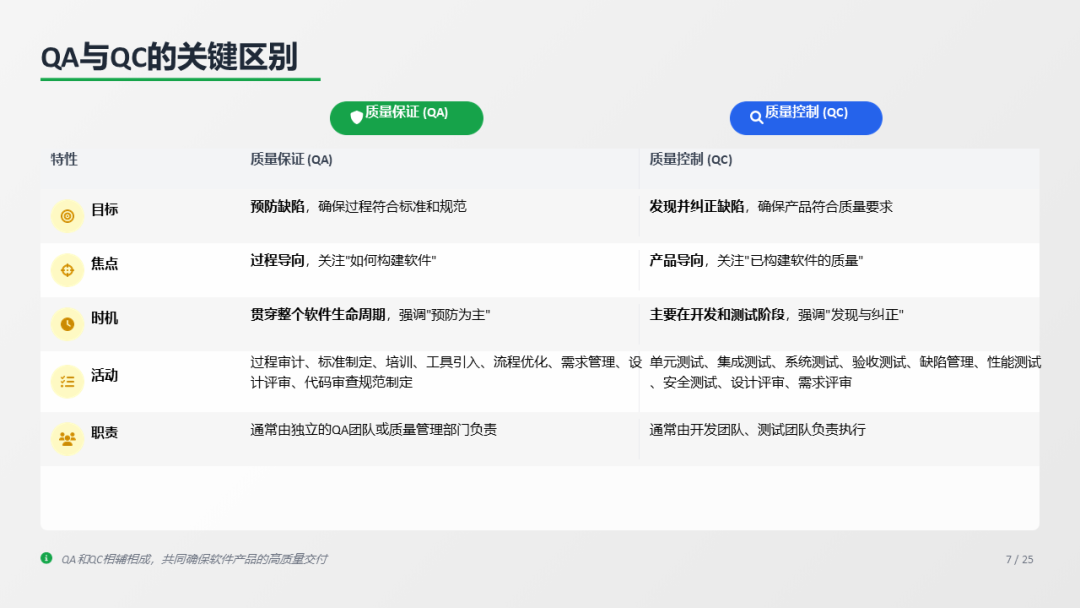Click the 质量保证 (QA) table column header
Image resolution: width=1080 pixels, height=608 pixels.
click(291, 160)
